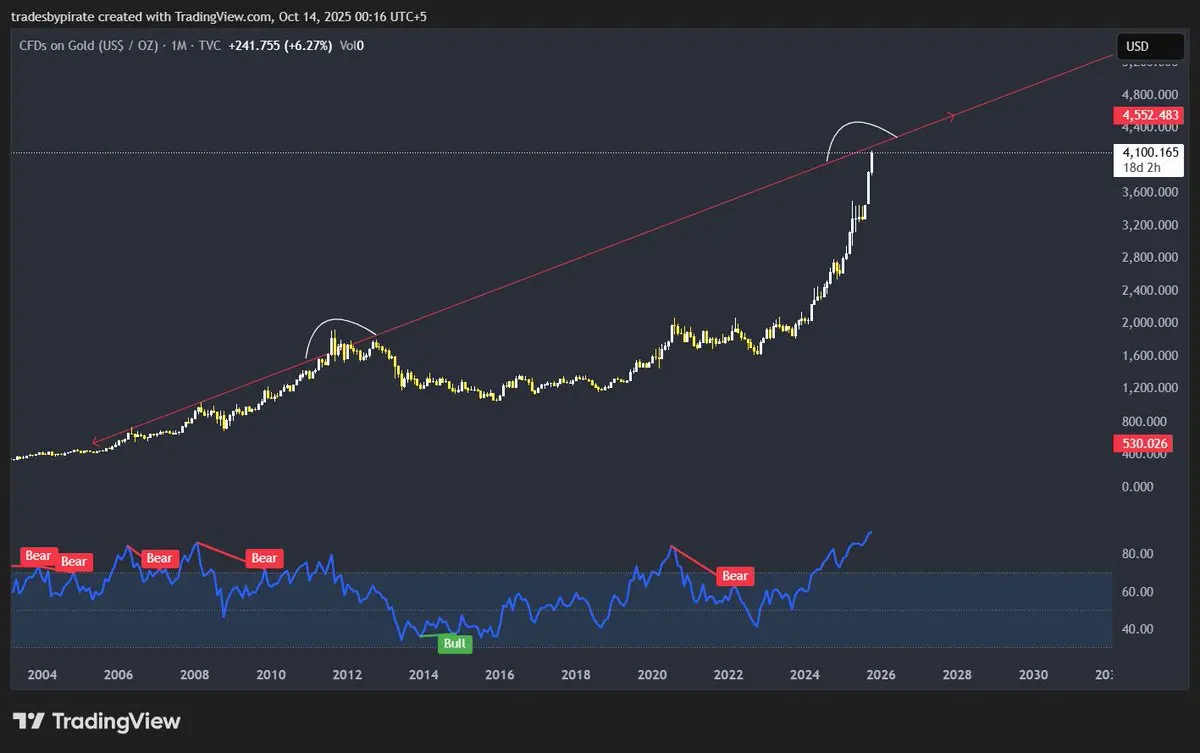Image resolution: width=1200 pixels, height=753 pixels.
Task: Click the red 4,552.483 price tag
Action: [1150, 115]
